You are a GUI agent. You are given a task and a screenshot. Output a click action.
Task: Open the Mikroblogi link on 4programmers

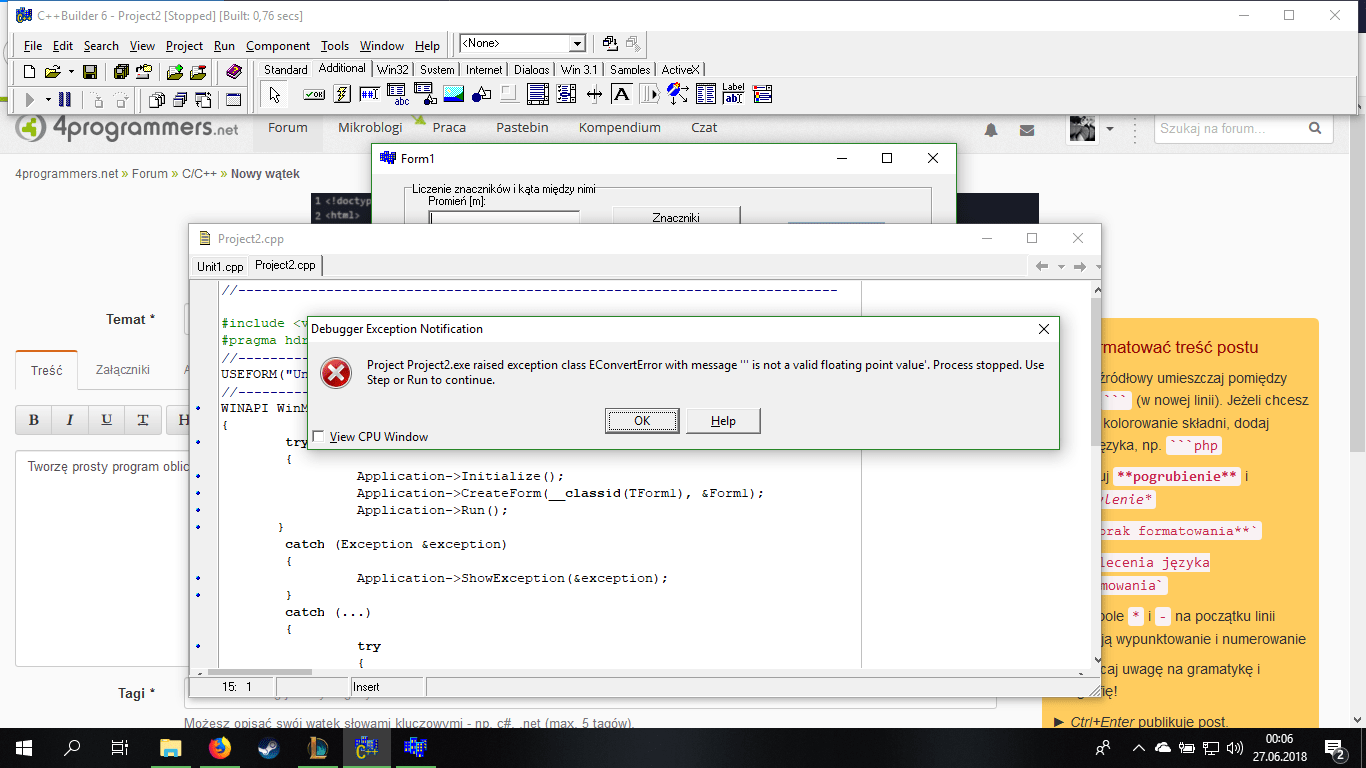point(370,128)
